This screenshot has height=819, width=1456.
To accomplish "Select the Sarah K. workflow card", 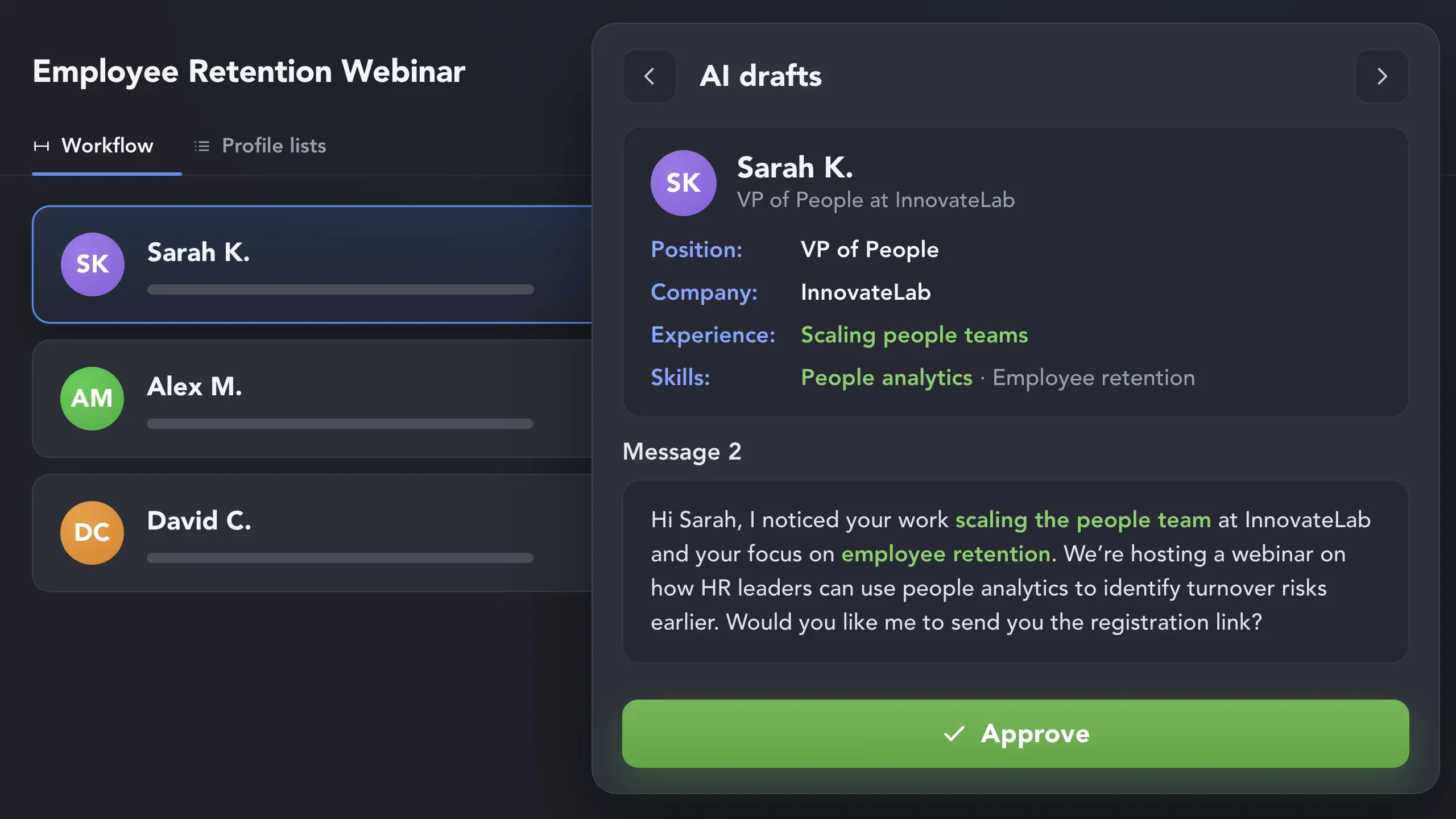I will tap(312, 264).
